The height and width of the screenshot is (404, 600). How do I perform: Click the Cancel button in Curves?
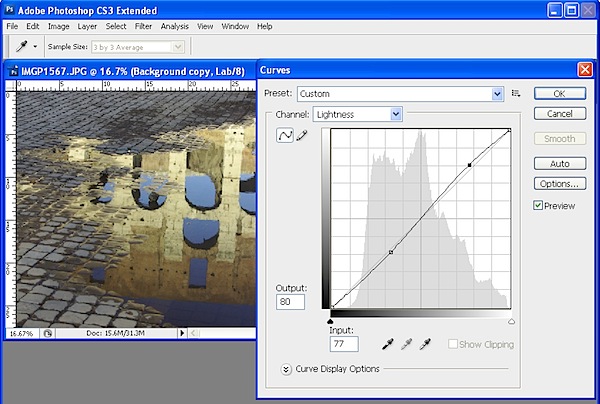[x=560, y=113]
